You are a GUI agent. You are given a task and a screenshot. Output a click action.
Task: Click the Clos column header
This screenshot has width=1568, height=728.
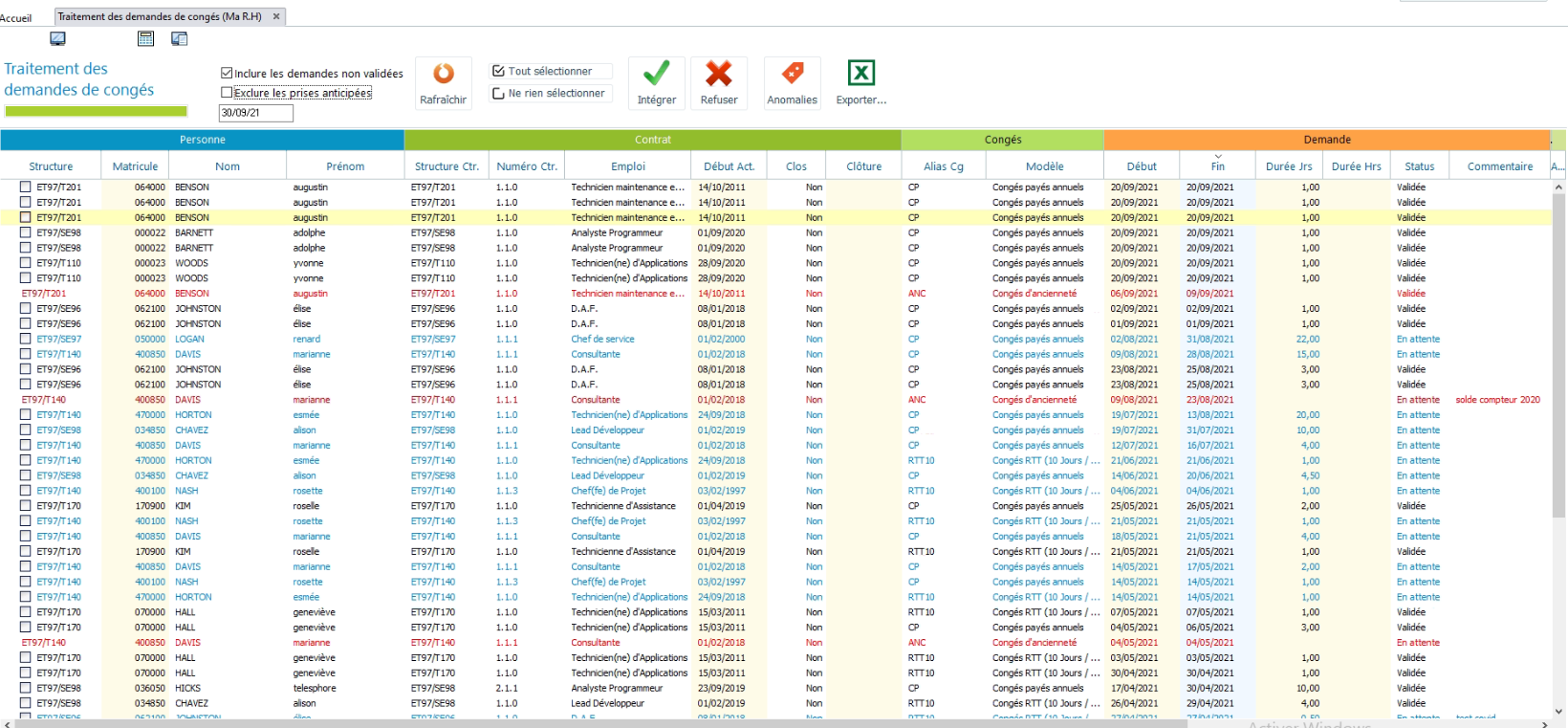tap(796, 166)
